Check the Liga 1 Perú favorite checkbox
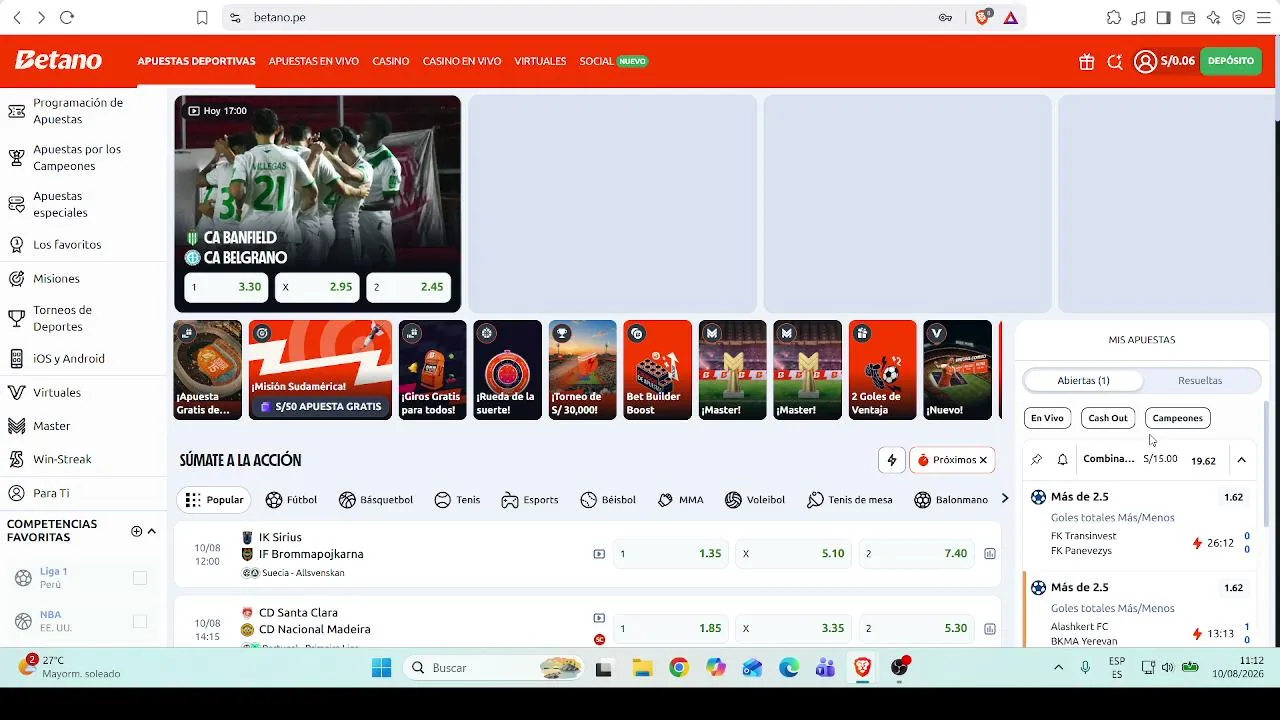Image resolution: width=1280 pixels, height=720 pixels. pyautogui.click(x=140, y=578)
